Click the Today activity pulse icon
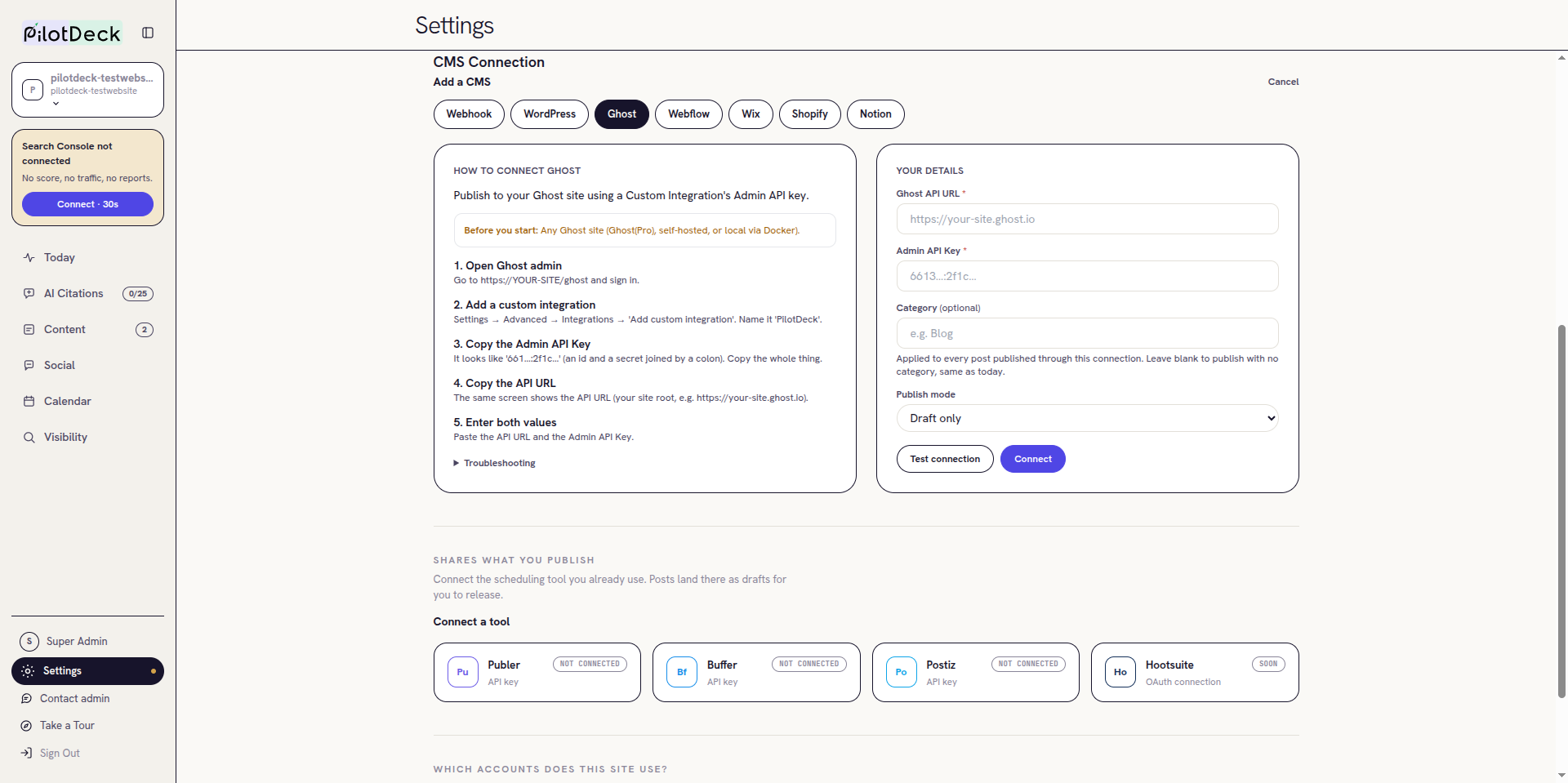Screen dimensions: 1568x783 pos(29,257)
